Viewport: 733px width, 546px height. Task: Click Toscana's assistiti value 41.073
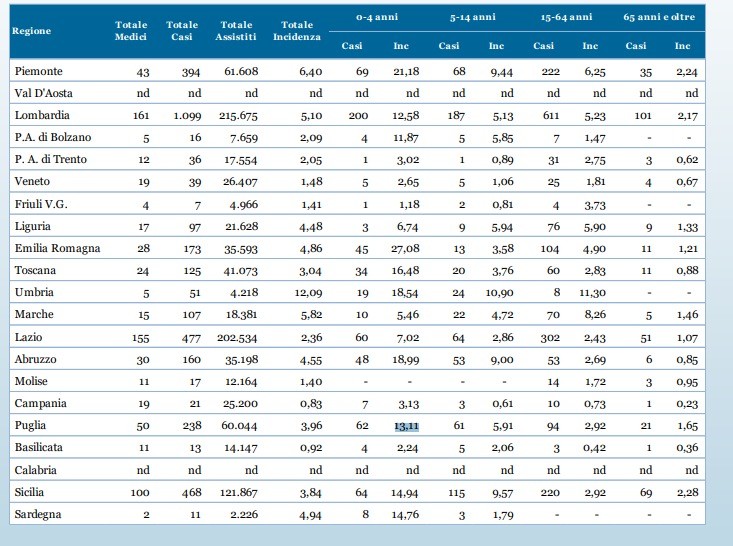click(241, 271)
